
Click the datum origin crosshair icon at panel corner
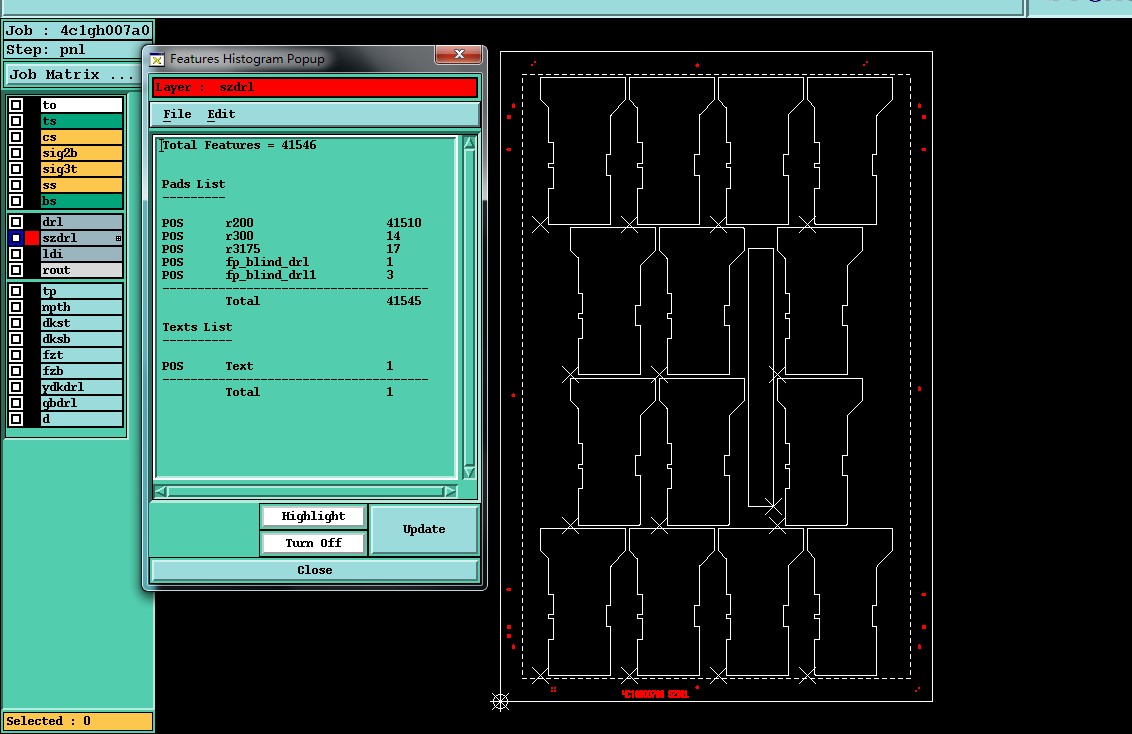tap(500, 701)
